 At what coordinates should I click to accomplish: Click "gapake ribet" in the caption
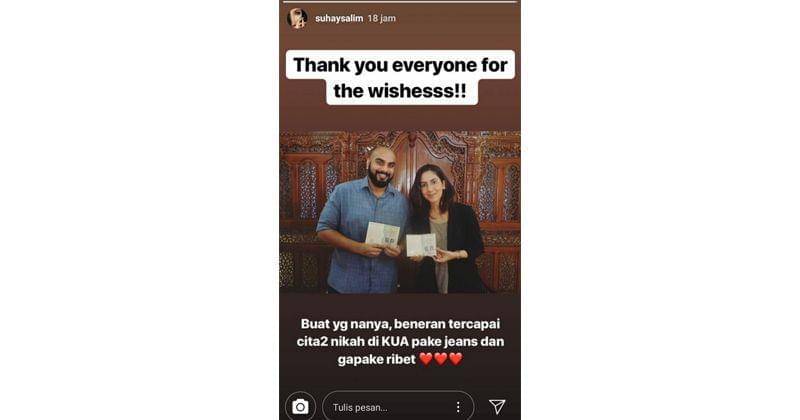click(377, 359)
